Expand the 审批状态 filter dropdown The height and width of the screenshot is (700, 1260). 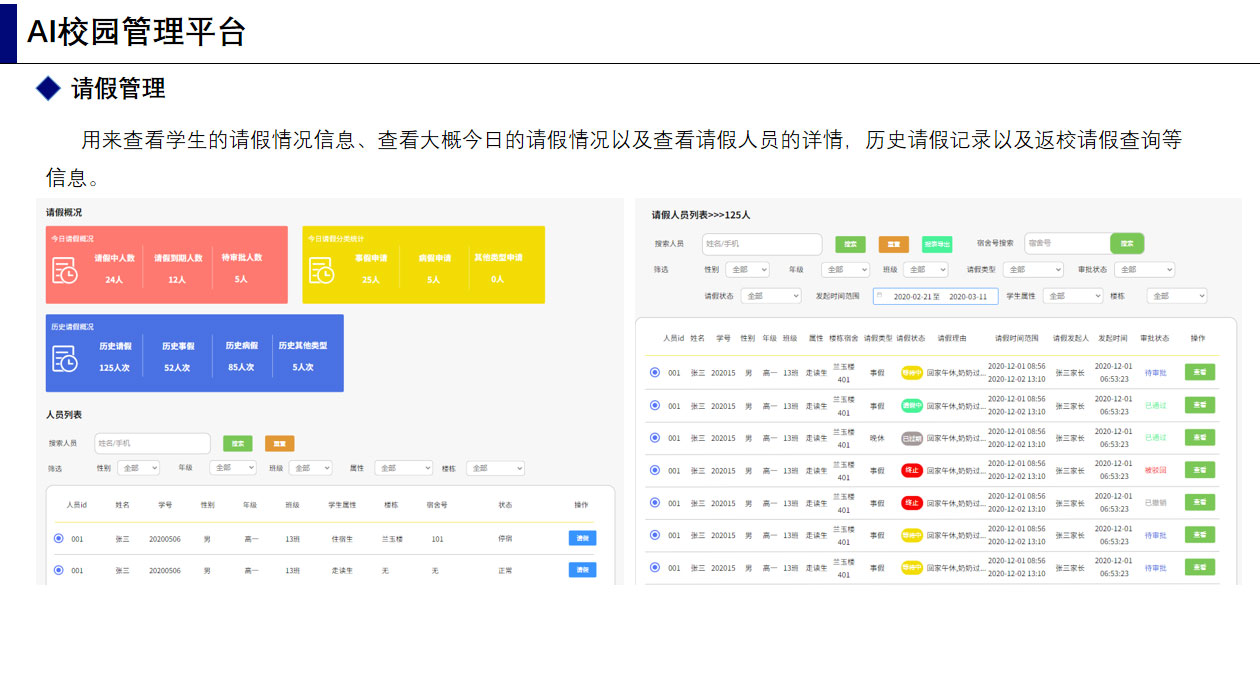coord(1144,270)
